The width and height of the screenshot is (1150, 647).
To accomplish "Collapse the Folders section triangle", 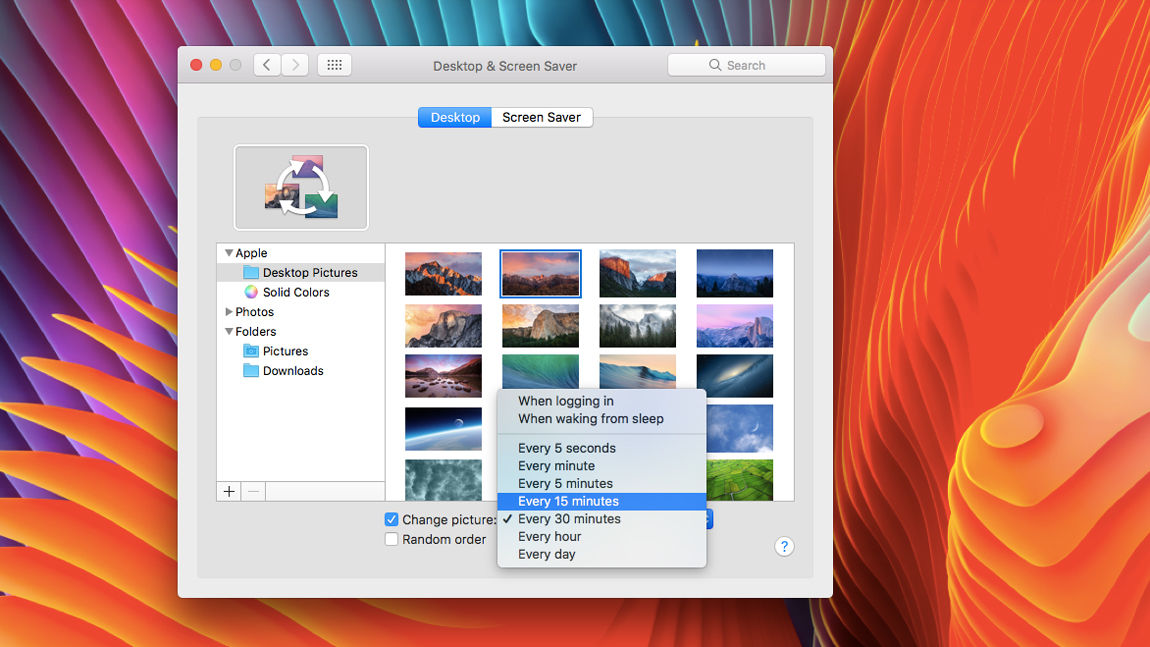I will coord(229,332).
